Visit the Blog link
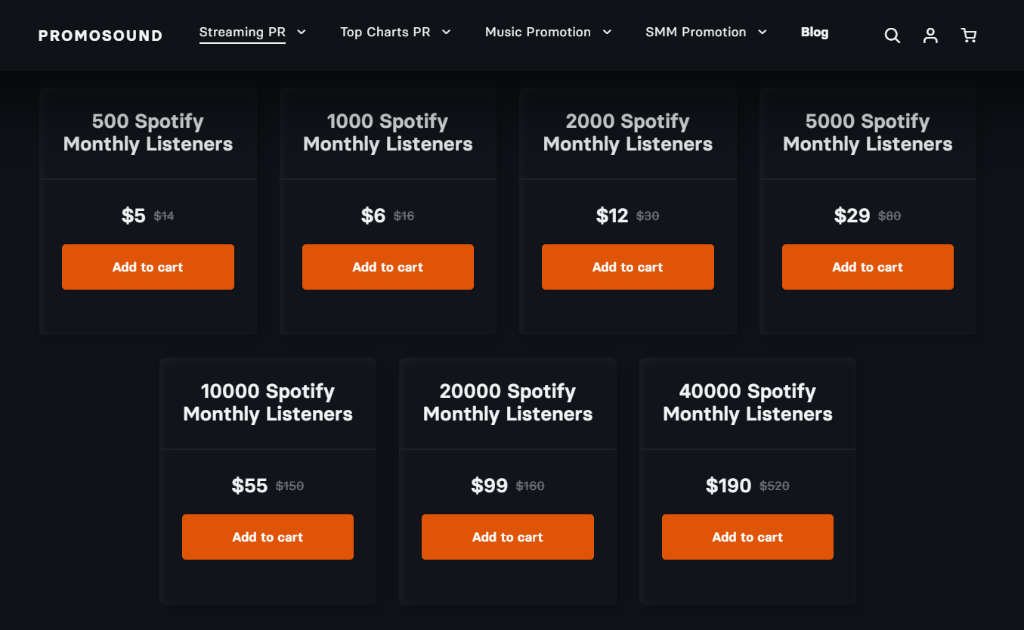The image size is (1024, 630). click(x=814, y=32)
